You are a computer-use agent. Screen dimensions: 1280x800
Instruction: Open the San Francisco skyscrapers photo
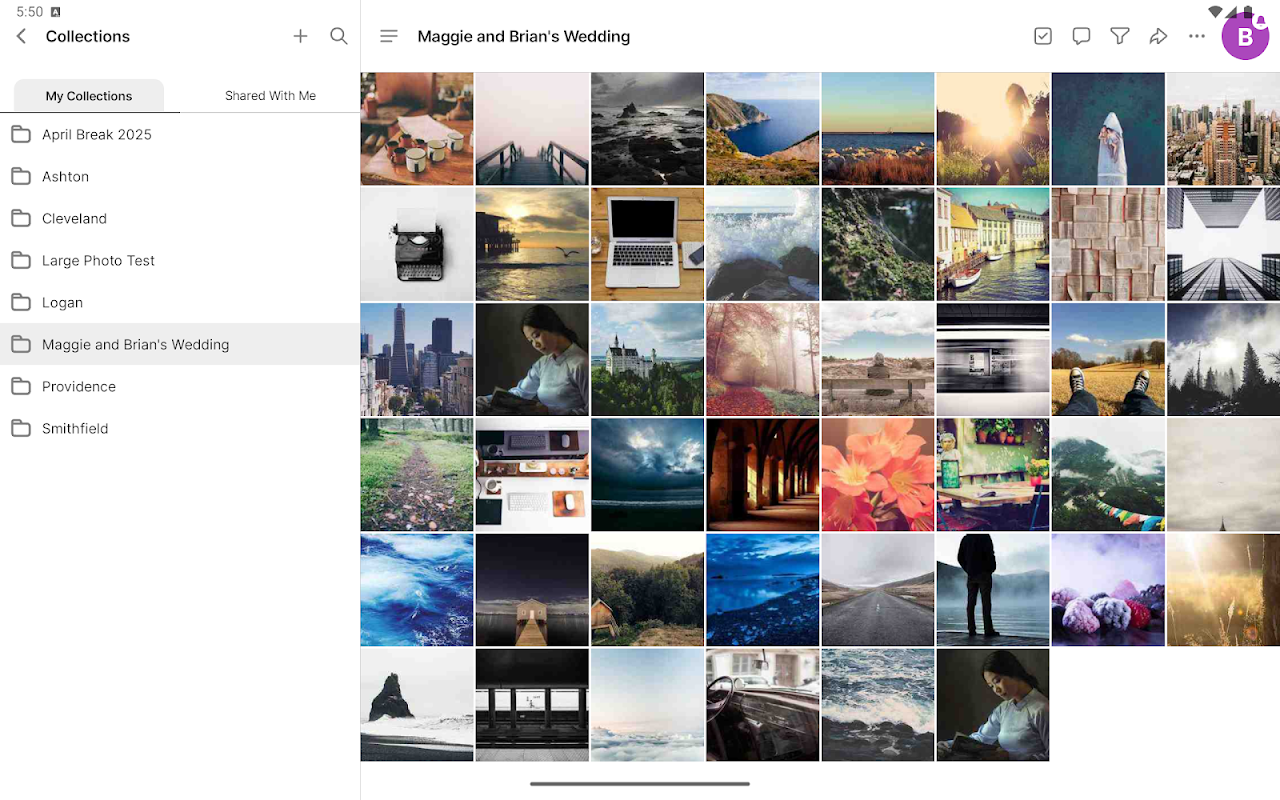tap(417, 359)
